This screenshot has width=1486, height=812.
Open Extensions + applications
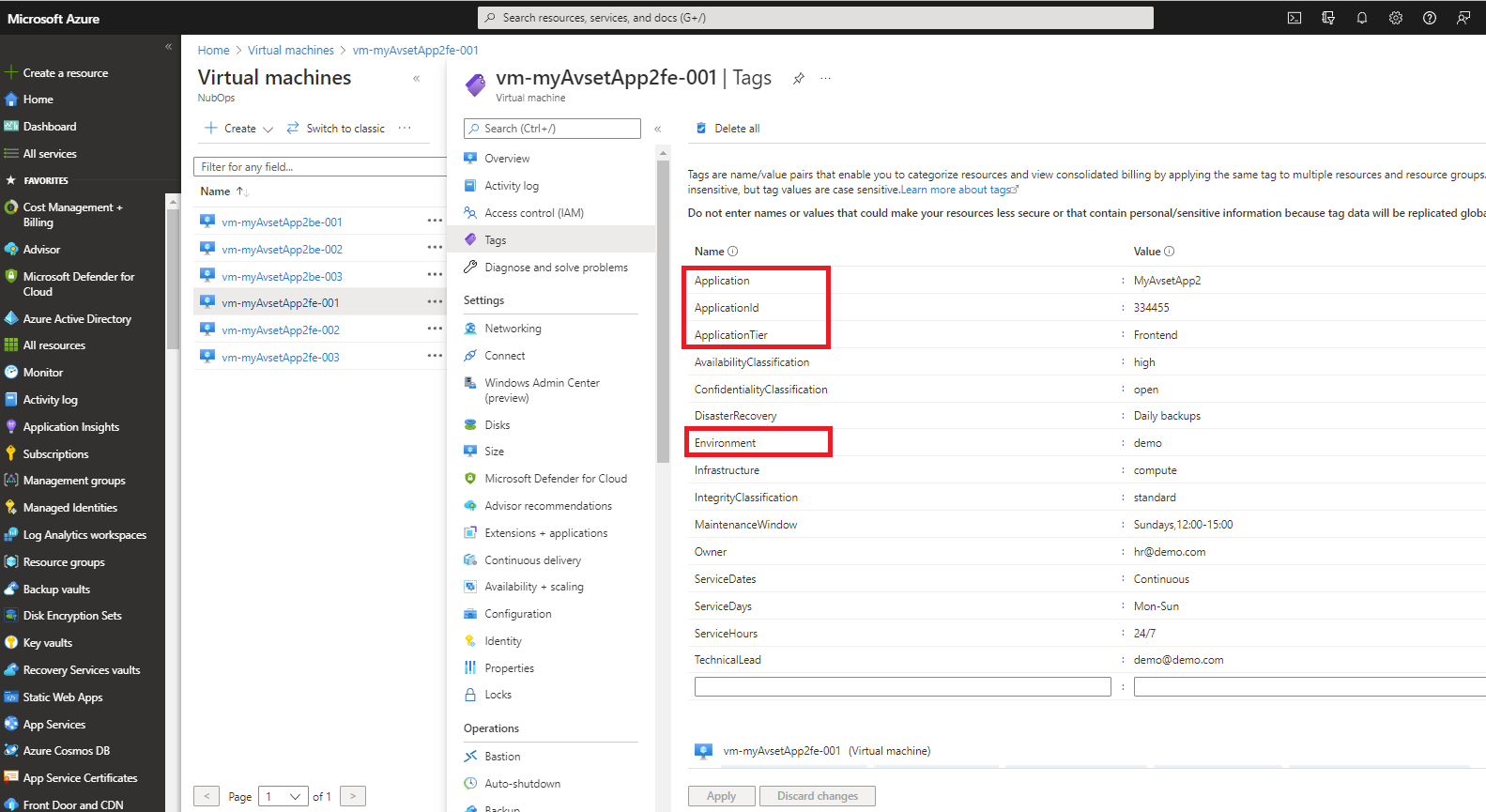[546, 533]
